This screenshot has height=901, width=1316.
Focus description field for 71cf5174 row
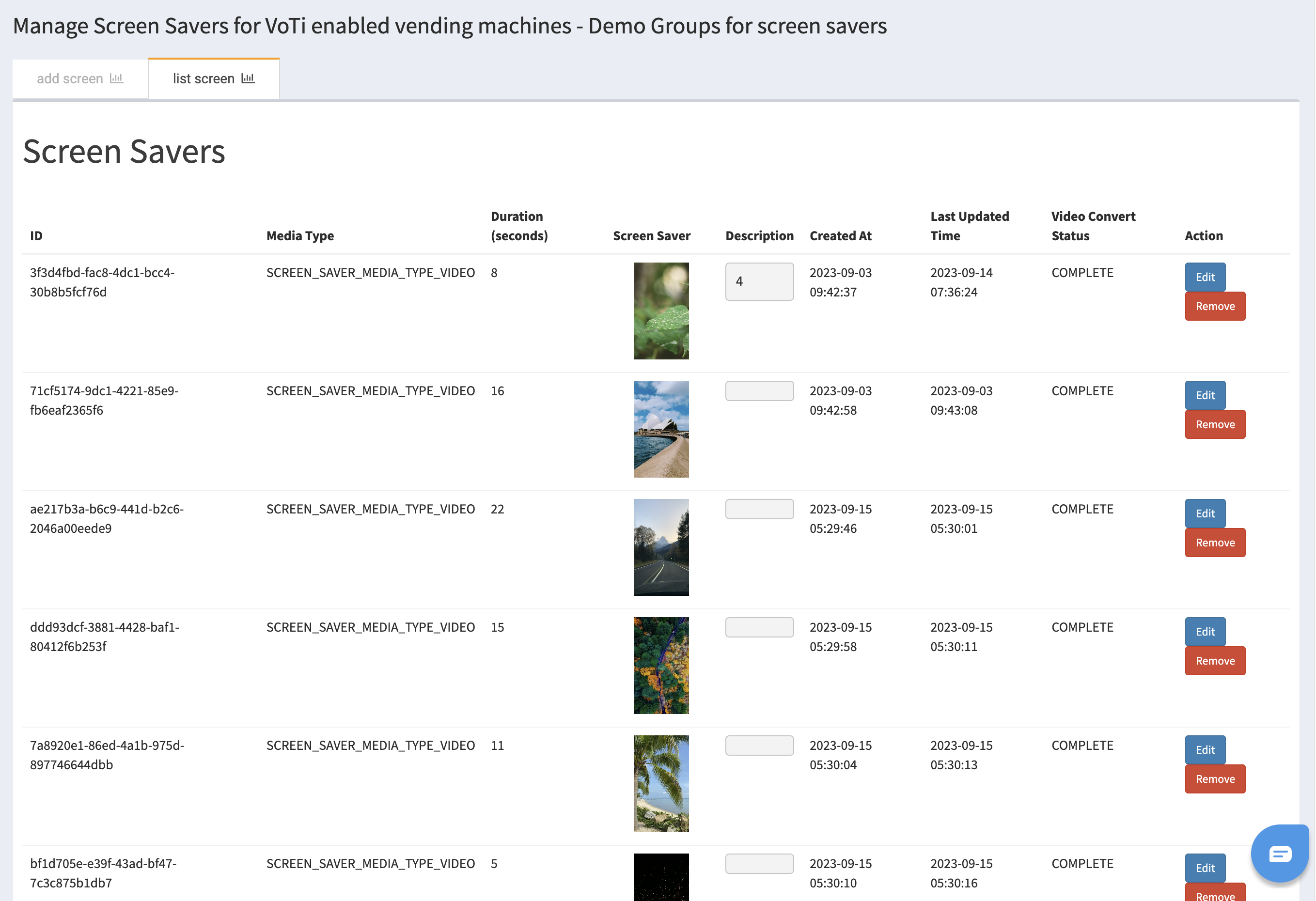[x=759, y=391]
